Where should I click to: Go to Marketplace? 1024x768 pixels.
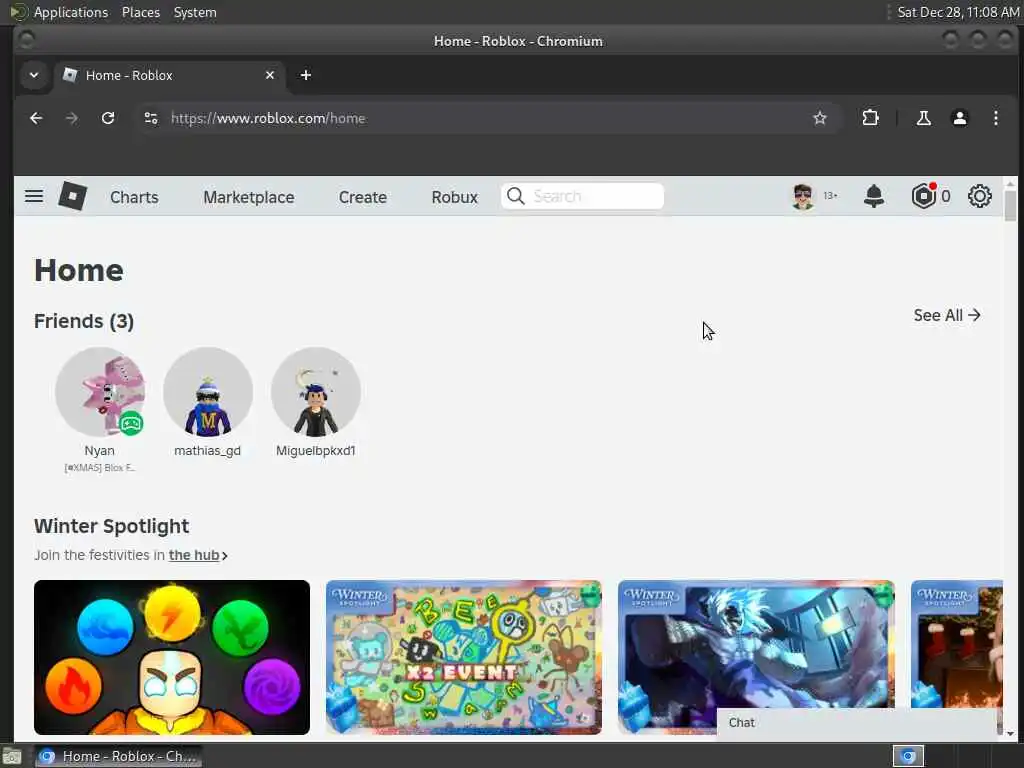coord(248,197)
